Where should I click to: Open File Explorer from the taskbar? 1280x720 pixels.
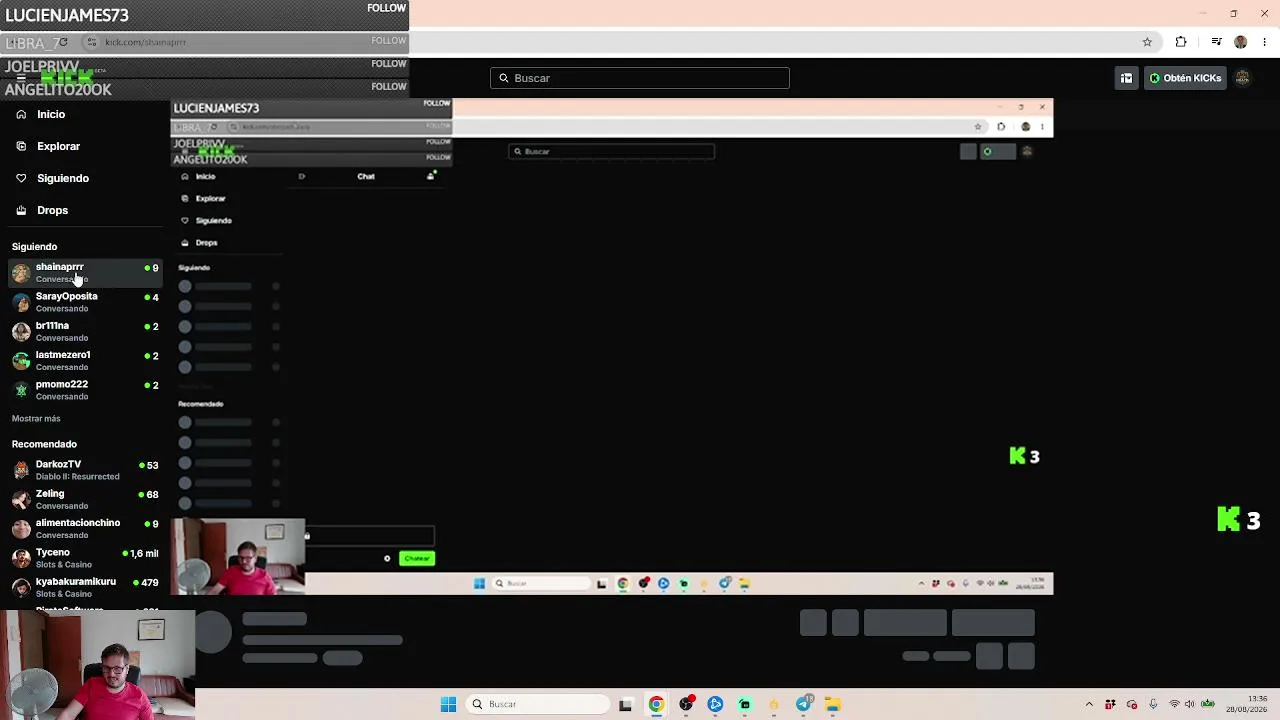(x=832, y=704)
